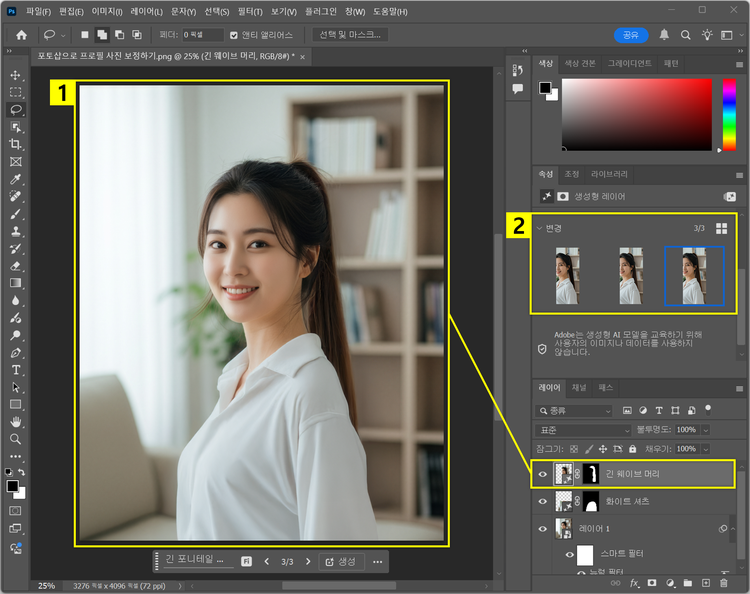
Task: Select the Move tool
Action: pos(15,75)
